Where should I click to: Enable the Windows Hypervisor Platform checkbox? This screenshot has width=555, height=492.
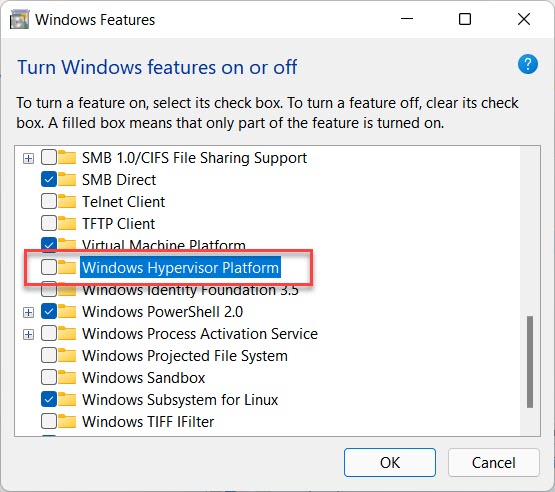[x=49, y=267]
